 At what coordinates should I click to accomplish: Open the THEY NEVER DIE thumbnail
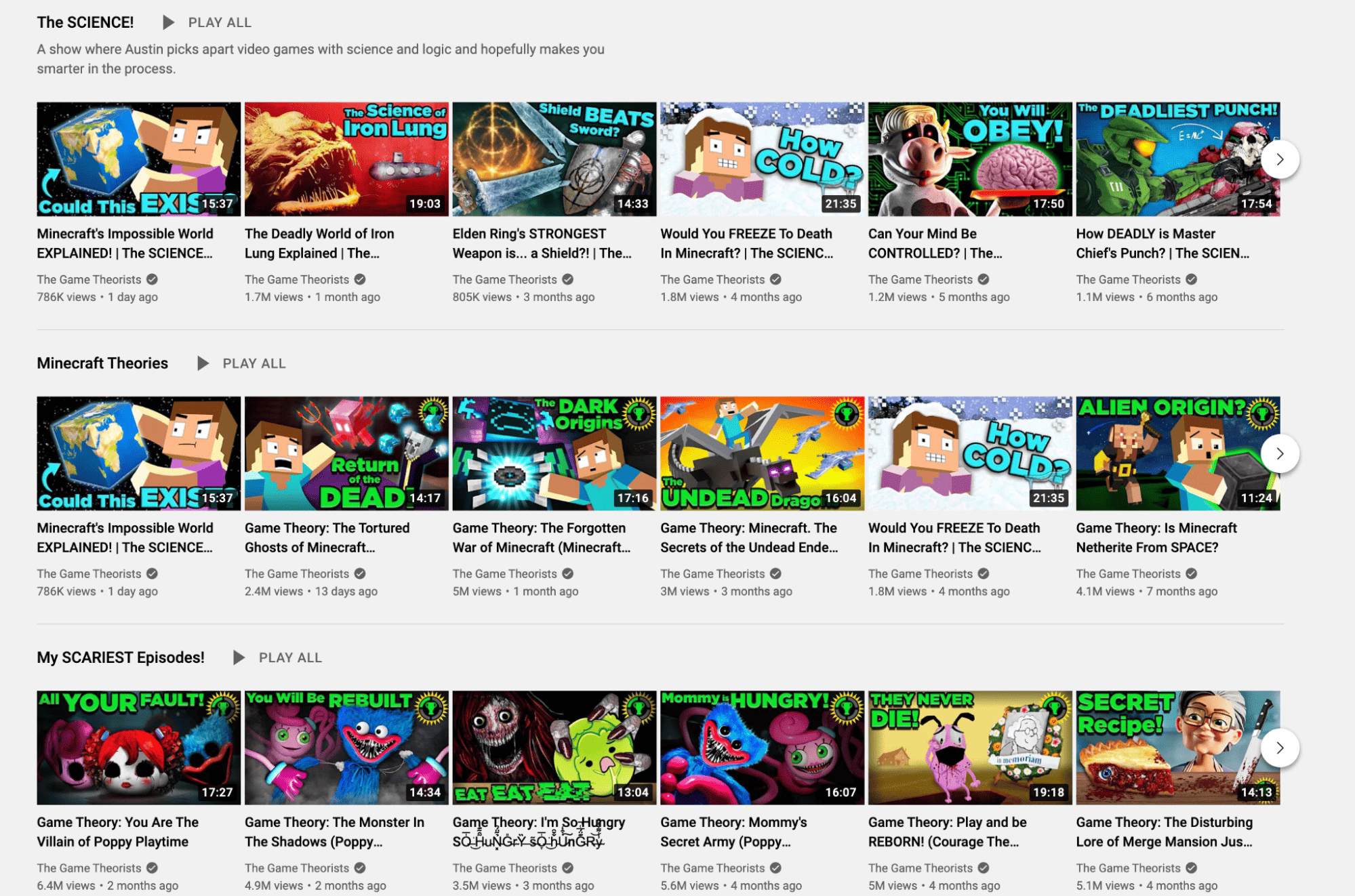coord(970,748)
